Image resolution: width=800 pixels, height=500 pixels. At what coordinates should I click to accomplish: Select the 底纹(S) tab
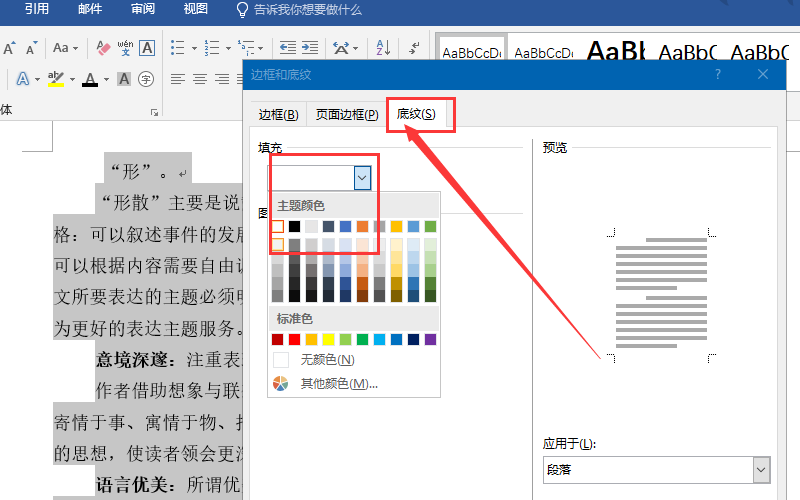tap(416, 113)
